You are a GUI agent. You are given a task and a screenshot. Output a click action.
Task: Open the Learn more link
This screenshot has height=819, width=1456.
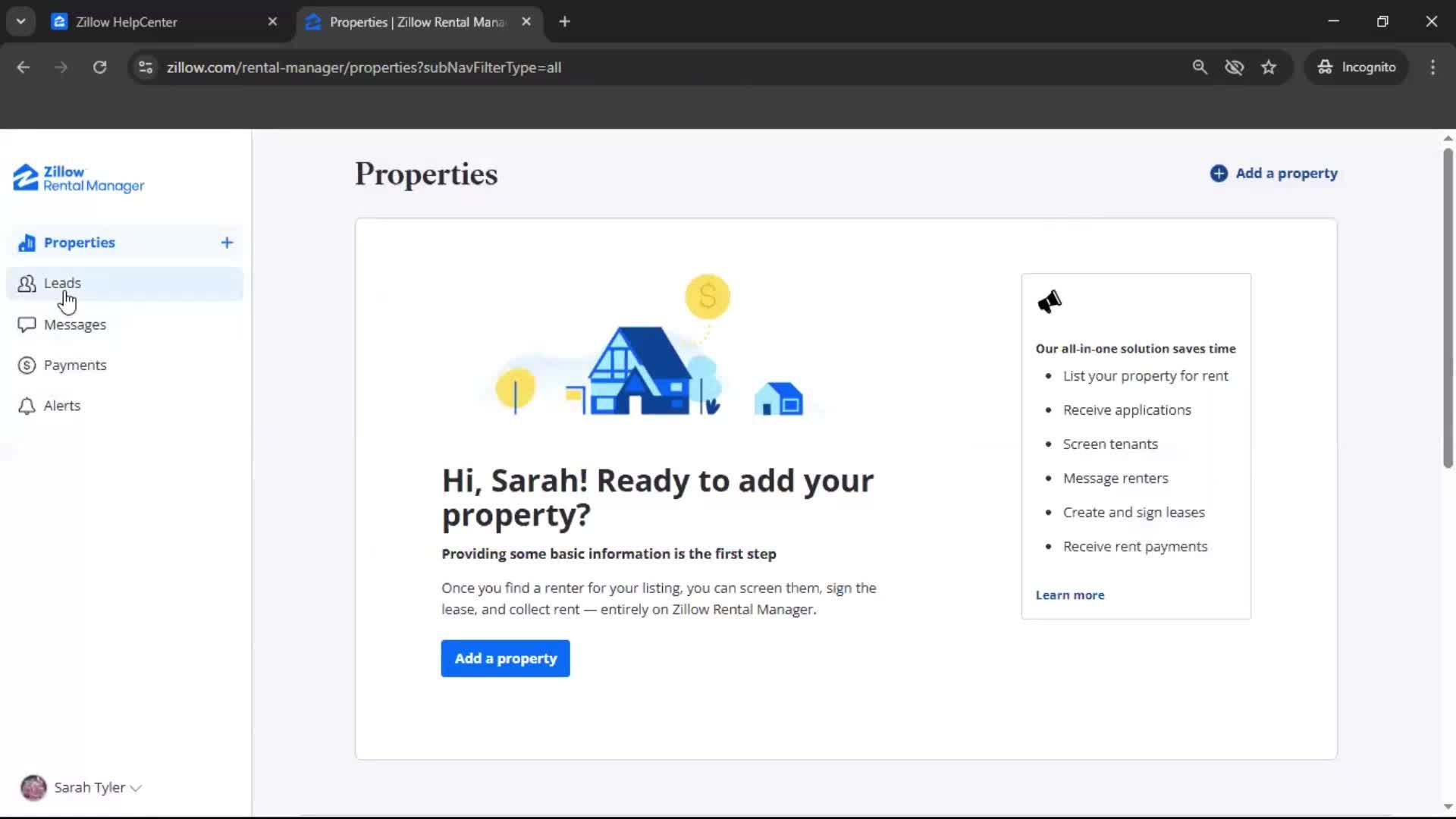(1069, 595)
